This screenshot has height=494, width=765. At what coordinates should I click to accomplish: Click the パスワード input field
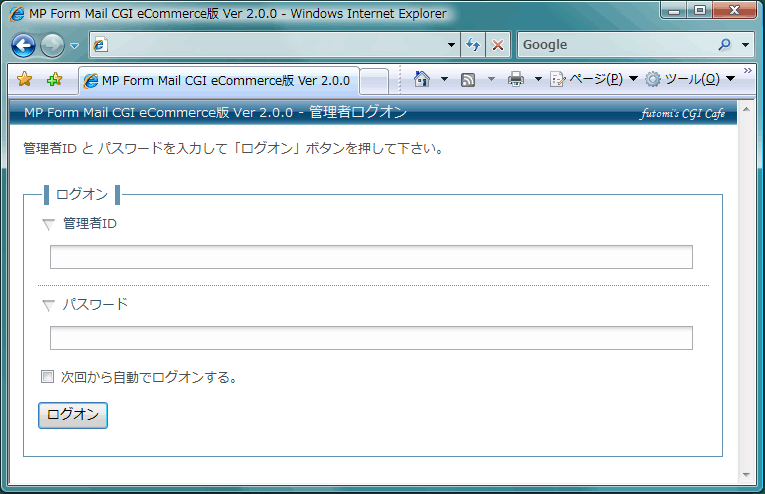371,338
